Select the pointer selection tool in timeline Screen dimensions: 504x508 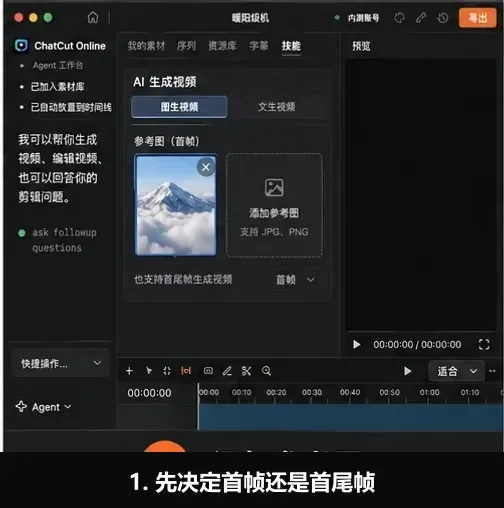(148, 371)
